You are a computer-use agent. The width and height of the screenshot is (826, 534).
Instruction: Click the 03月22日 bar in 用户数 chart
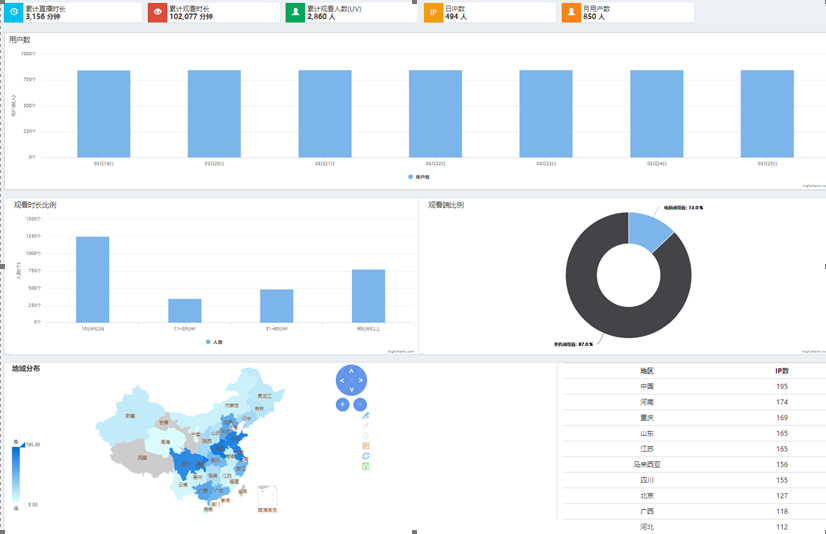pos(436,114)
